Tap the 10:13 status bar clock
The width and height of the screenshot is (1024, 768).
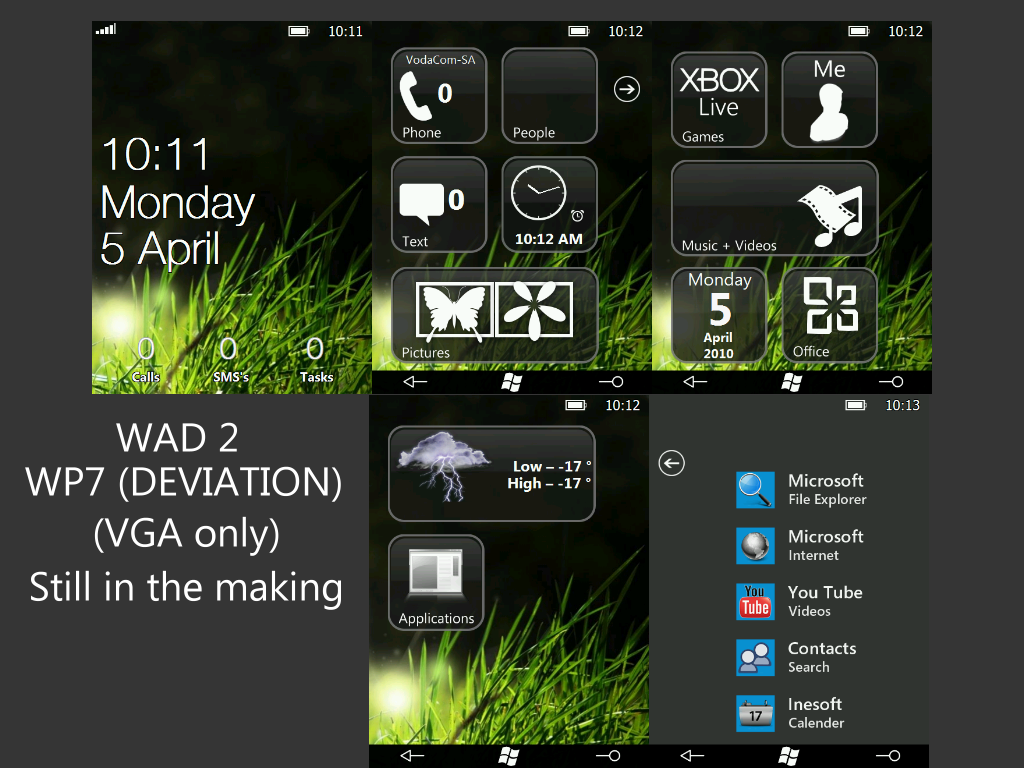(x=903, y=406)
